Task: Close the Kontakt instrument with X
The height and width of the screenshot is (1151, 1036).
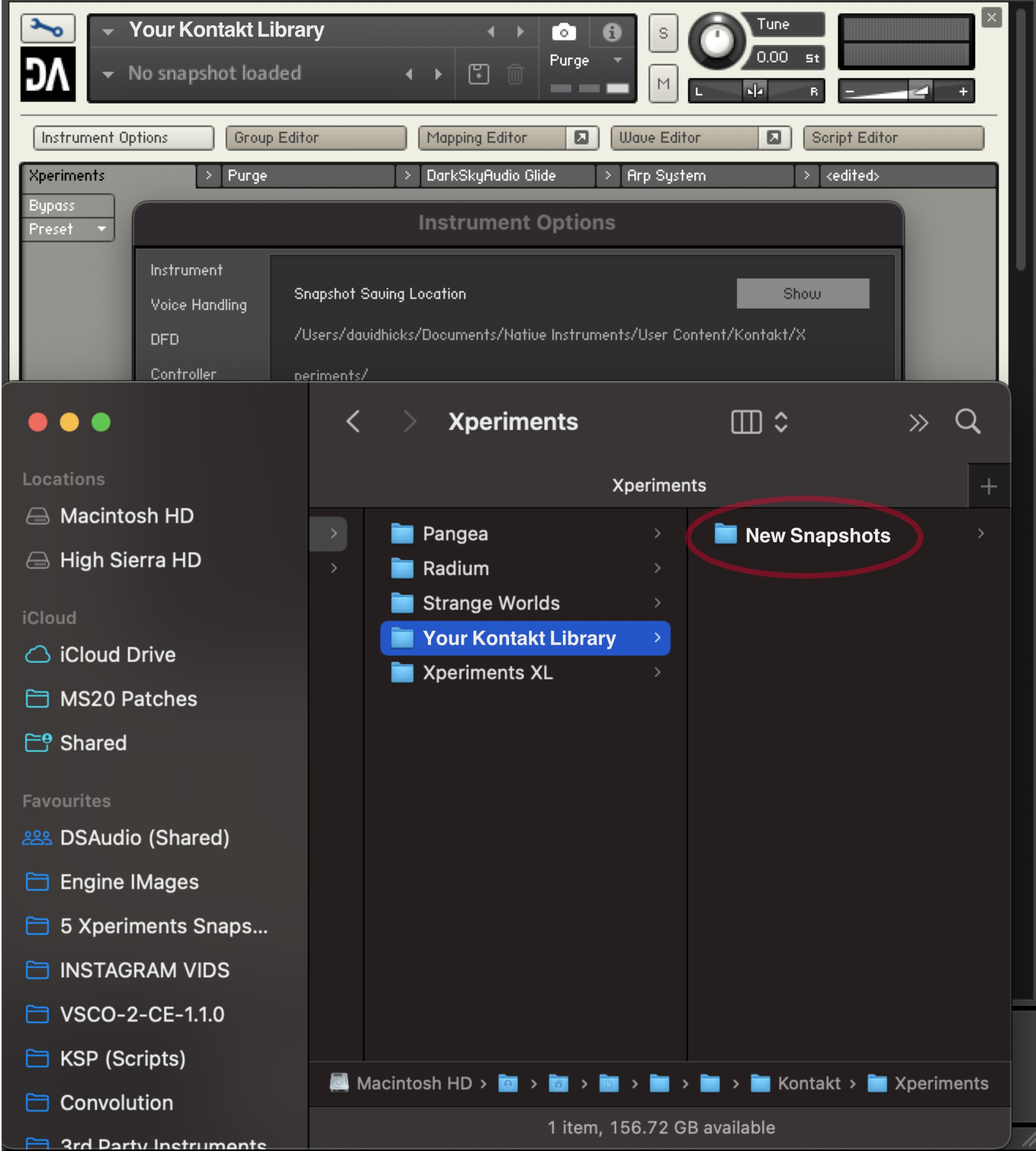Action: (x=991, y=18)
